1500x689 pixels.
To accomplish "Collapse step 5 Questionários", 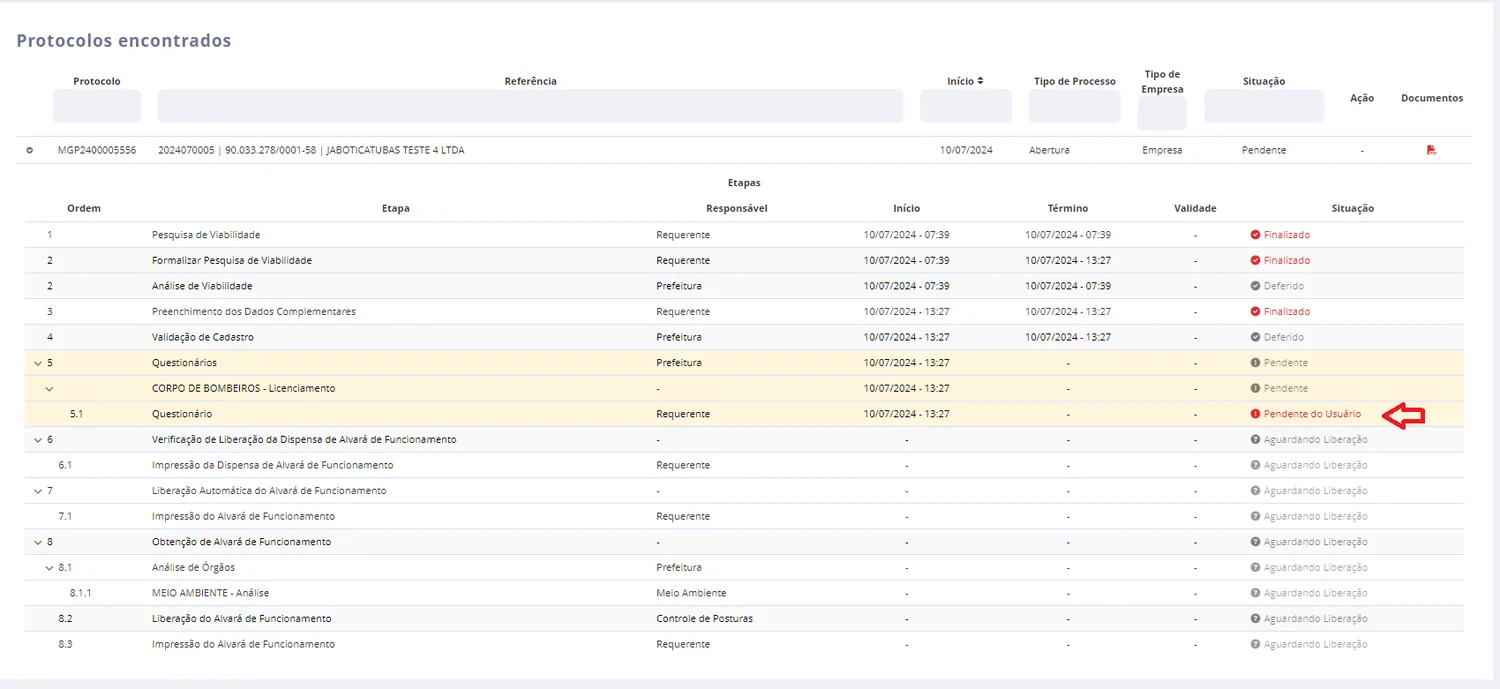I will (38, 363).
